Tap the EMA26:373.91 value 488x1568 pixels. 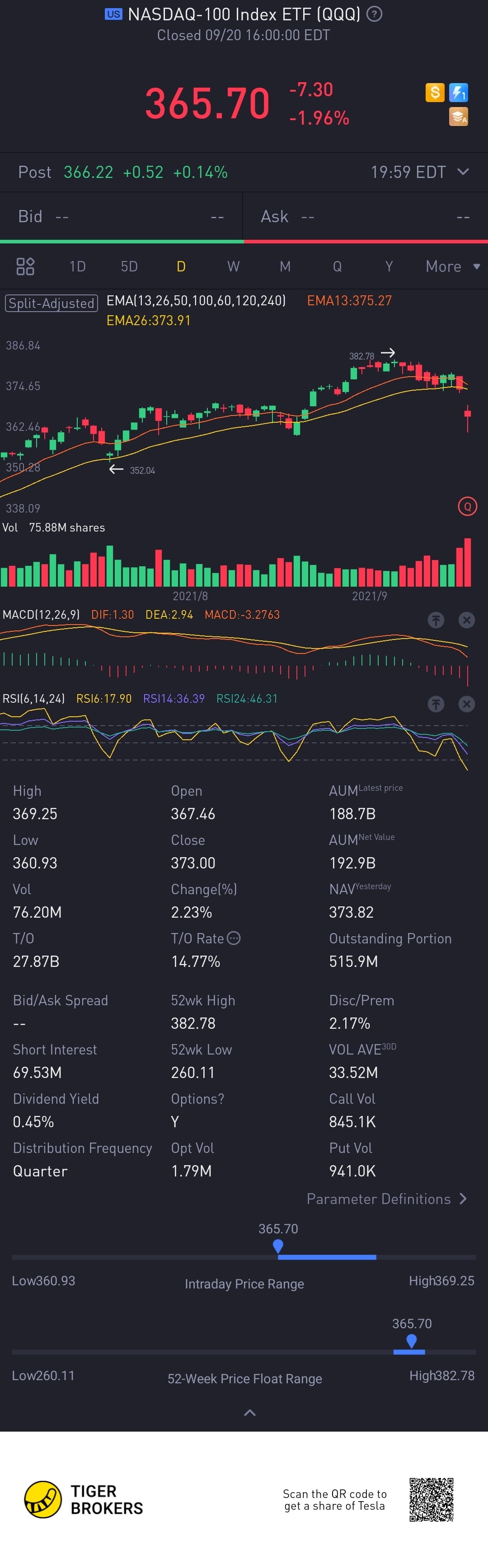tap(148, 321)
